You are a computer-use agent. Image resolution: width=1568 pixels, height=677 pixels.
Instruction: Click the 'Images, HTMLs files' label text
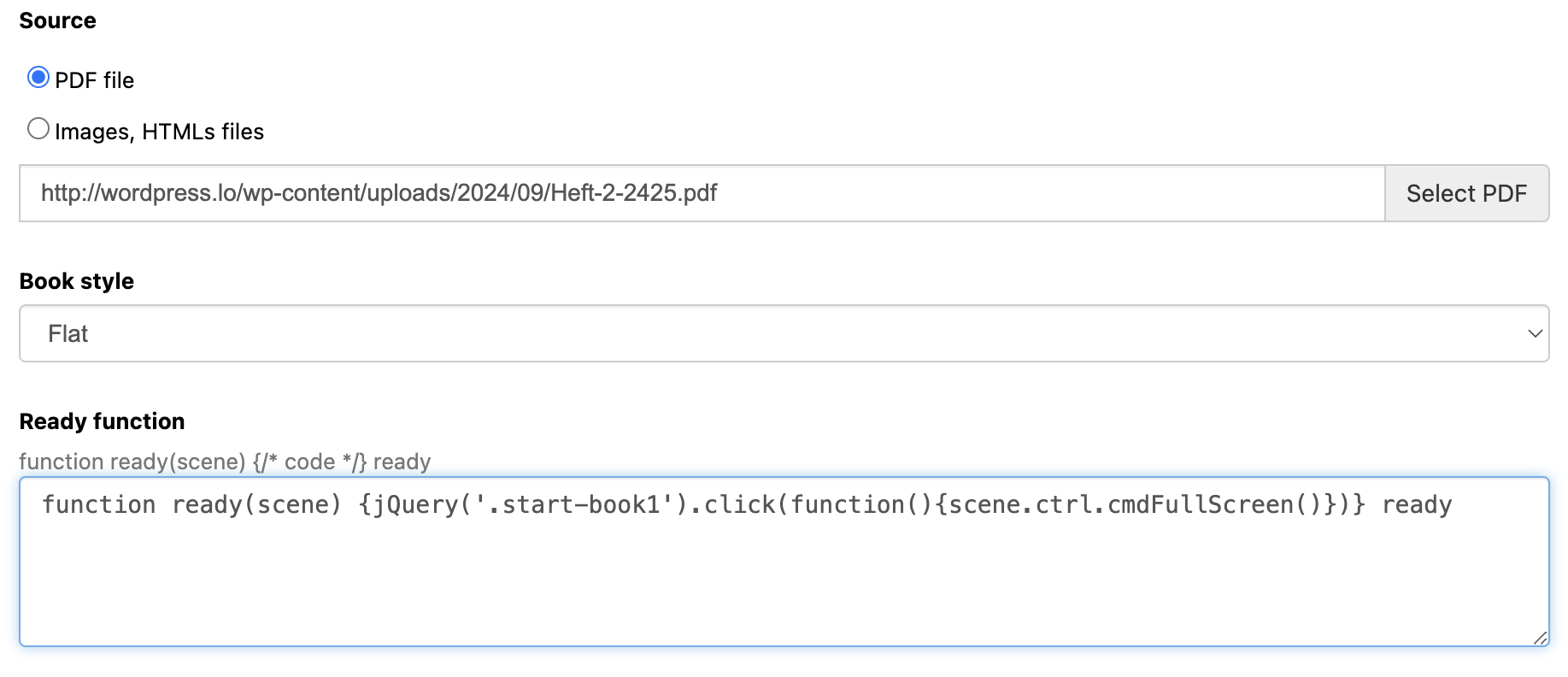pos(159,132)
